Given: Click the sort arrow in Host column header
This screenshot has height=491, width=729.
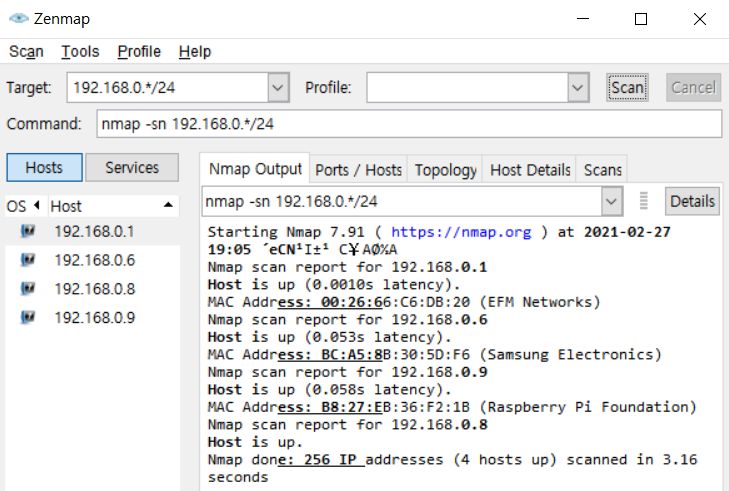Looking at the screenshot, I should click(x=168, y=205).
